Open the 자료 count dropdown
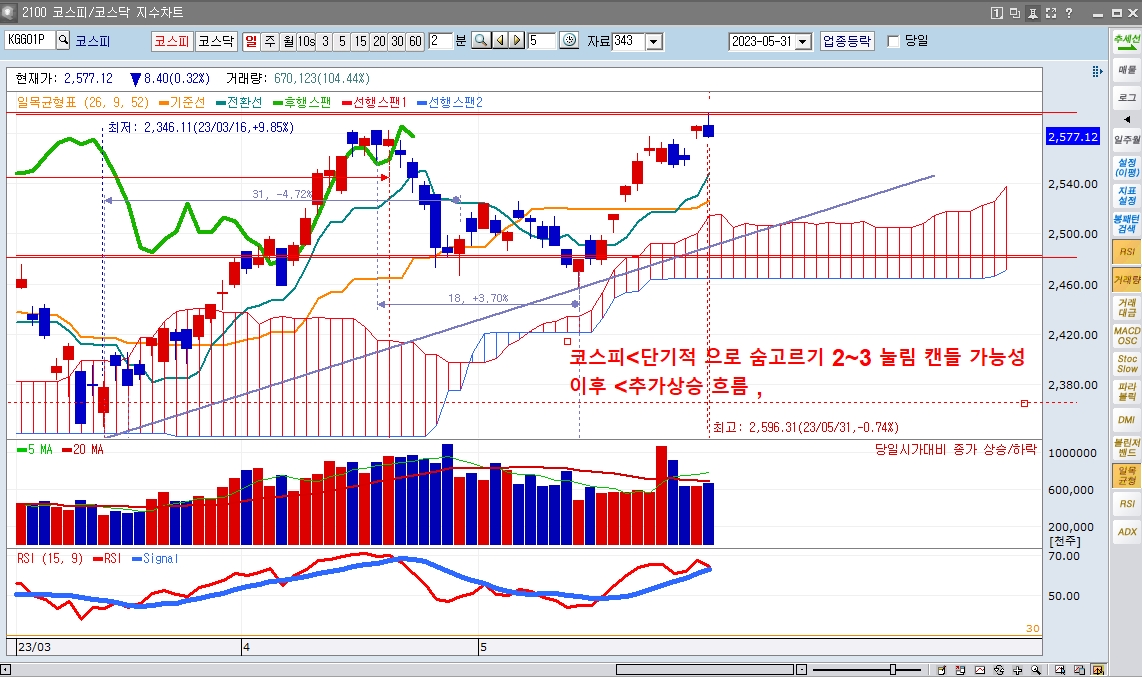This screenshot has height=678, width=1142. 654,41
